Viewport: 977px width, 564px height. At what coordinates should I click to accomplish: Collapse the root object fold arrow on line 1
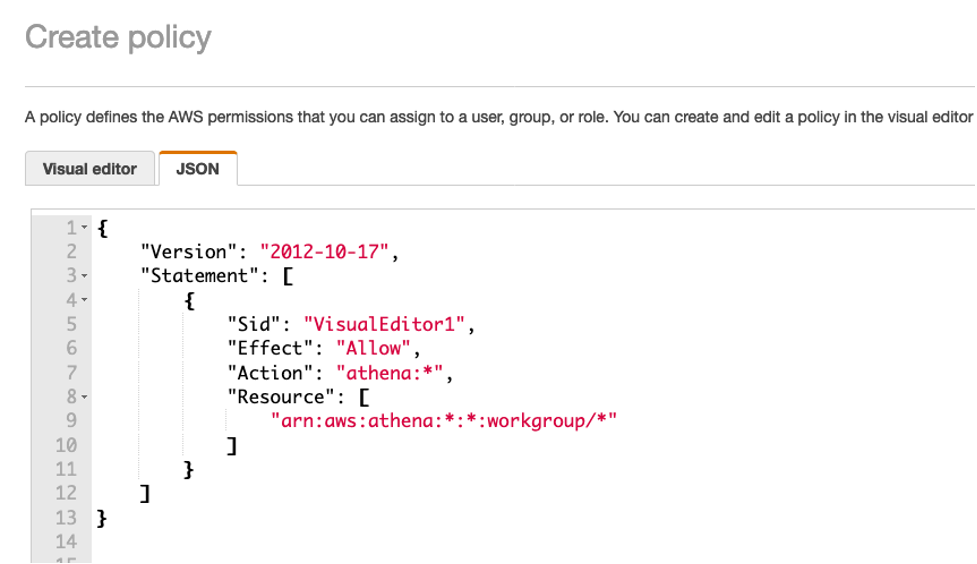click(x=85, y=228)
